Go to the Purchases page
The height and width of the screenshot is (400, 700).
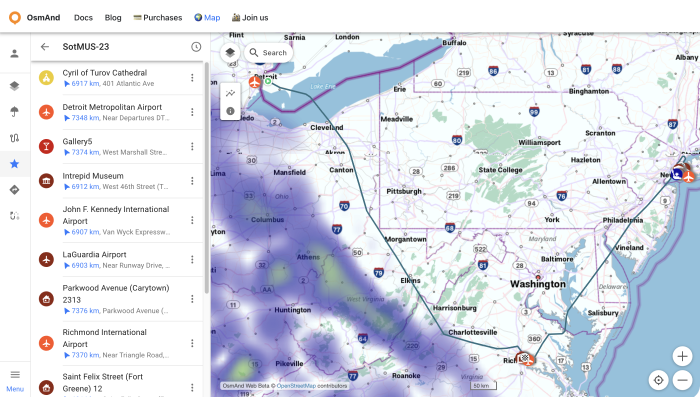pos(158,17)
